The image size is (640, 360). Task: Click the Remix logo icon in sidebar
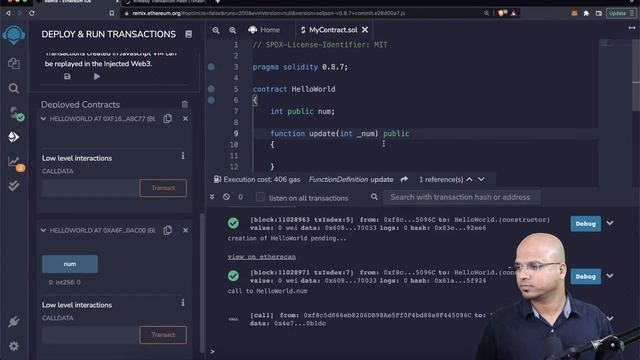pos(14,36)
